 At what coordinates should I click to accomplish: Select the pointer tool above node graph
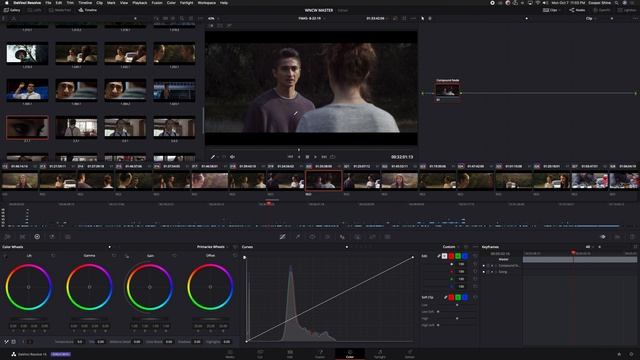(x=422, y=18)
